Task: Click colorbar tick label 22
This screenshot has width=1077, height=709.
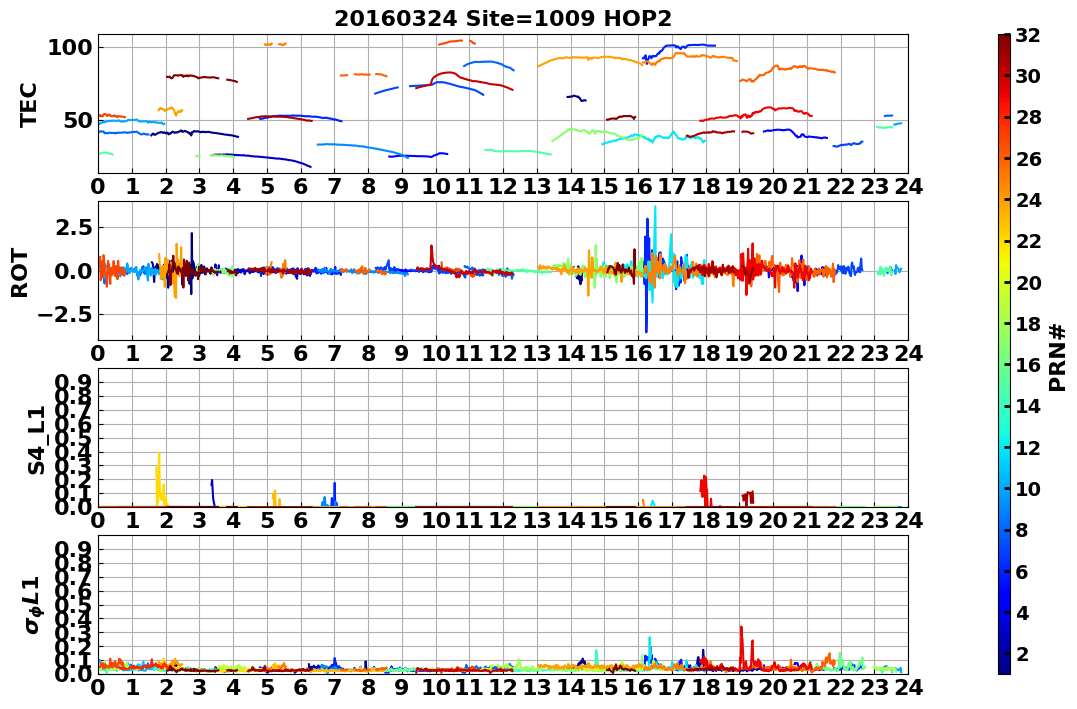Action: tap(1028, 241)
